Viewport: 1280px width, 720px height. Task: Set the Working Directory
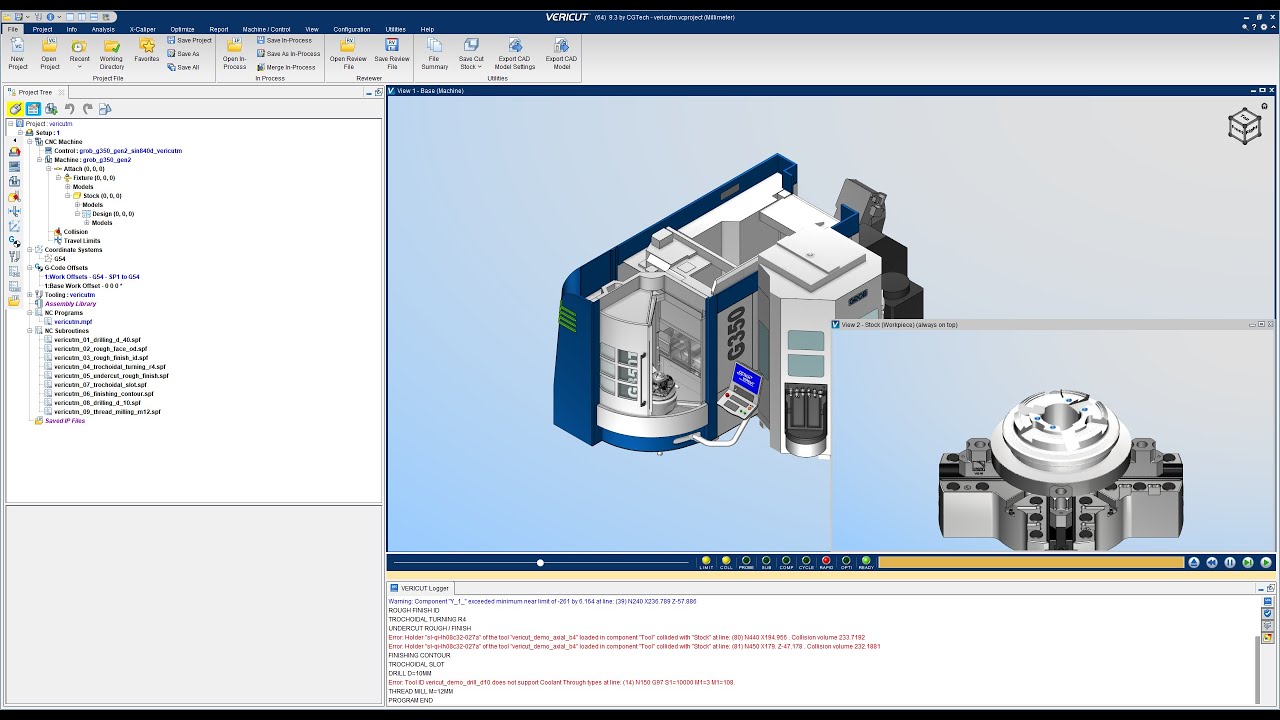point(111,54)
